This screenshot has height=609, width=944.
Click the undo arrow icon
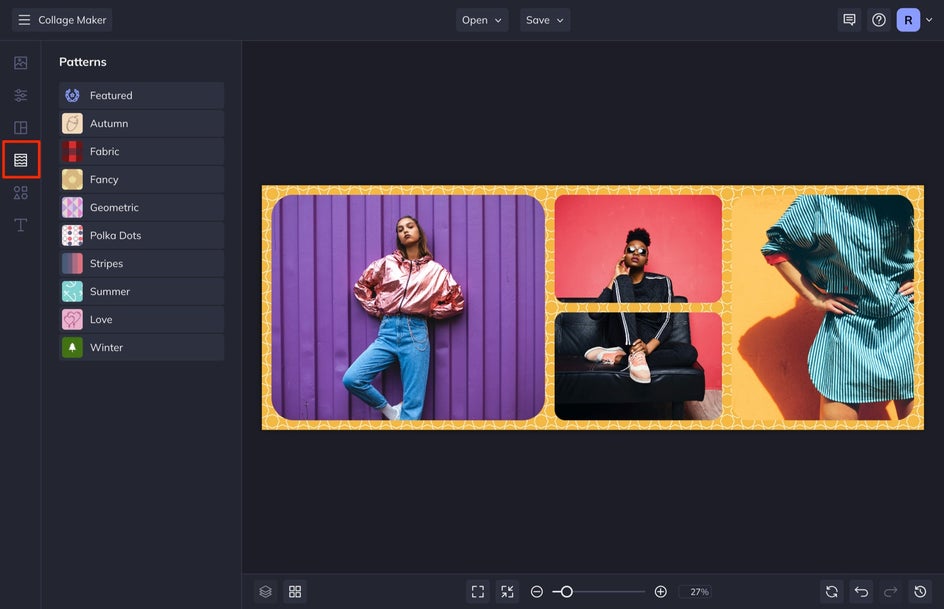[862, 592]
